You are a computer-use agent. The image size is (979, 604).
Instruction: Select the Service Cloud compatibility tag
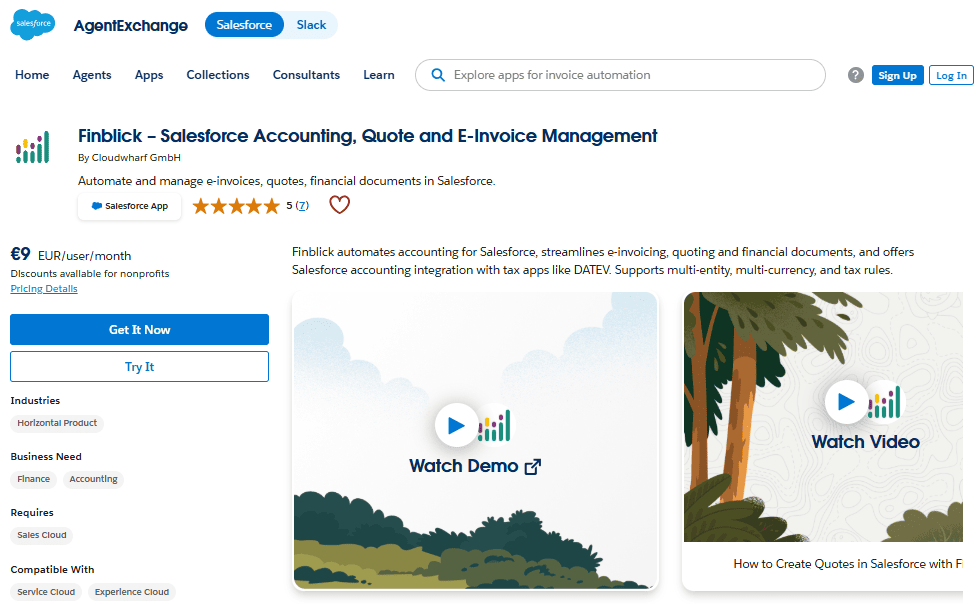pyautogui.click(x=46, y=592)
